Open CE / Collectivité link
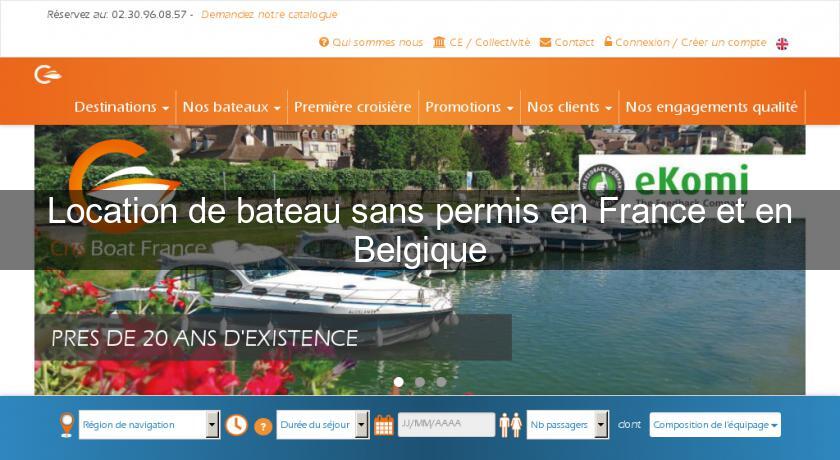 pyautogui.click(x=490, y=42)
